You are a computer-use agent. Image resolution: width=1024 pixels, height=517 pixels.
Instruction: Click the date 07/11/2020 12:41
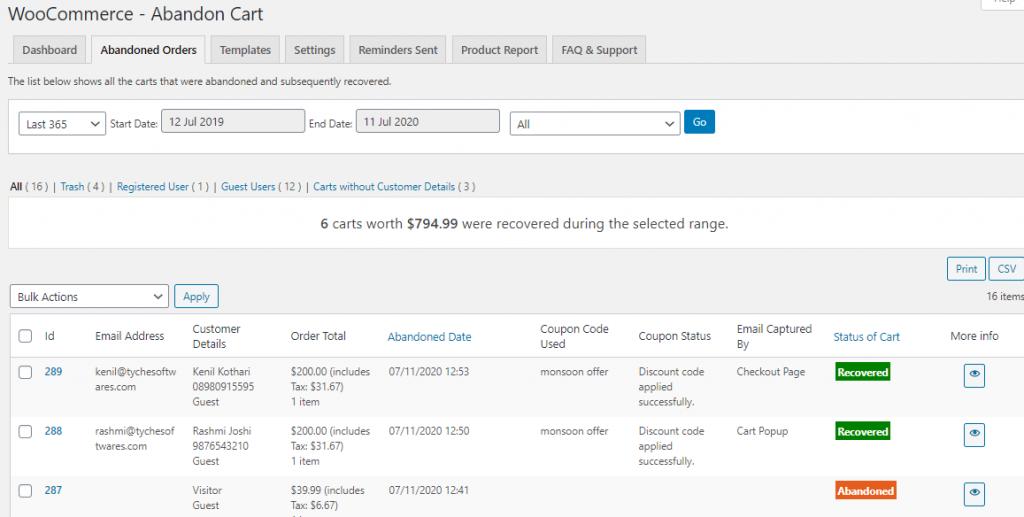coord(428,490)
